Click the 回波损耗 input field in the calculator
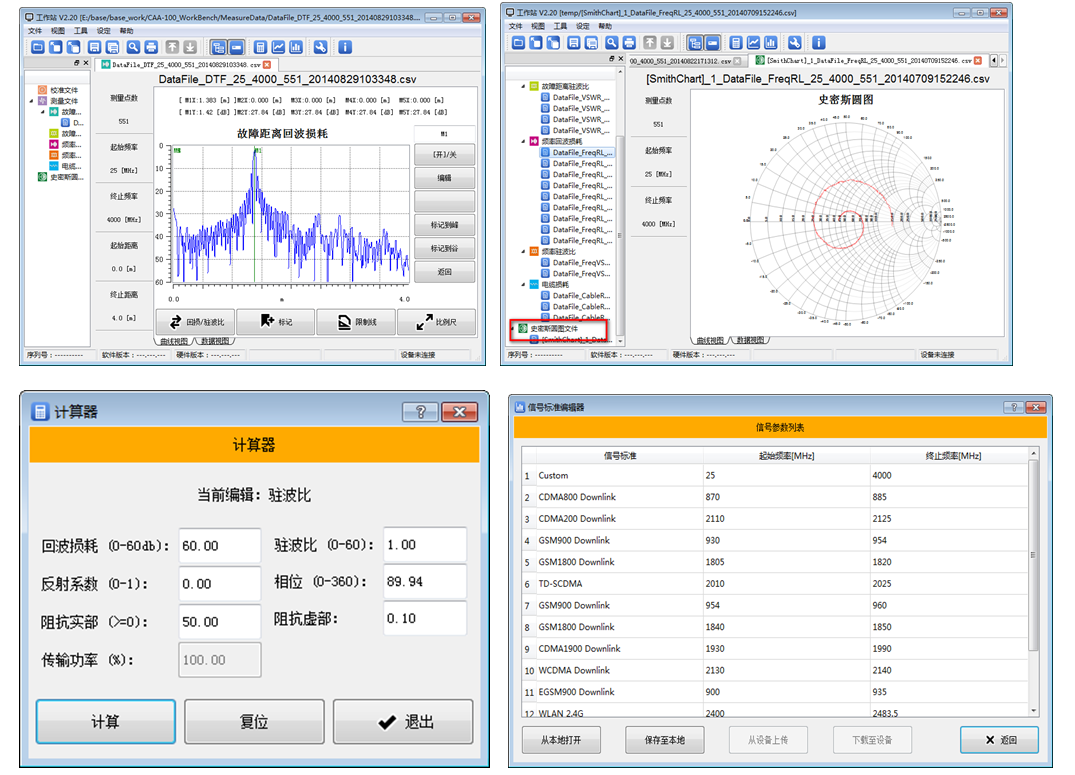This screenshot has height=775, width=1075. pos(219,546)
